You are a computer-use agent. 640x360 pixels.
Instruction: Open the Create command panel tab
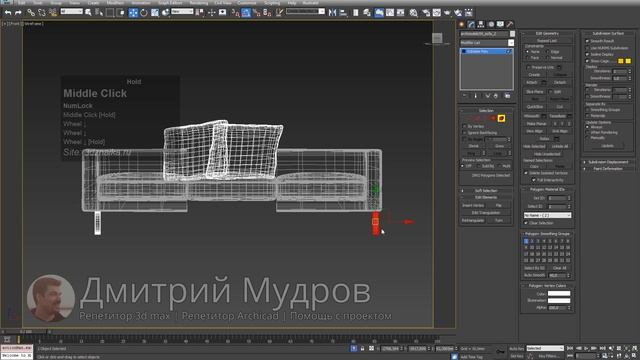click(x=462, y=24)
